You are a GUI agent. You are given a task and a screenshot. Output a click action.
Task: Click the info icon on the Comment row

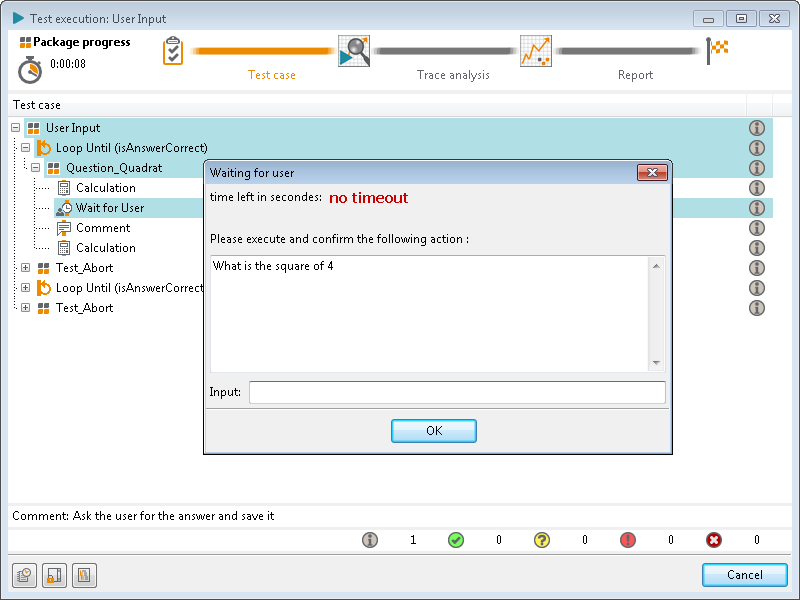pos(757,228)
